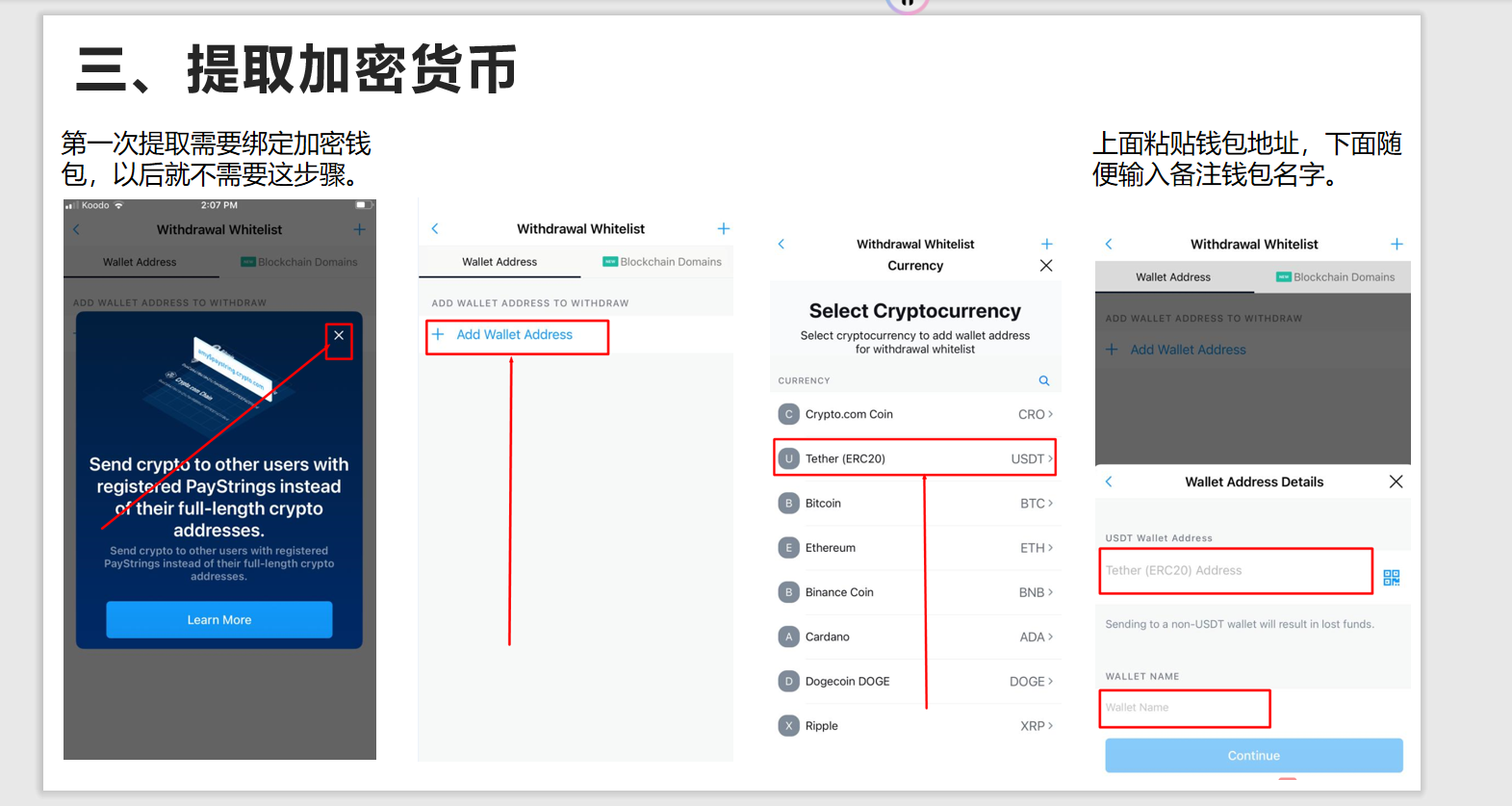Screen dimensions: 1512x806
Task: Click BTC chevron
Action: pyautogui.click(x=1050, y=503)
